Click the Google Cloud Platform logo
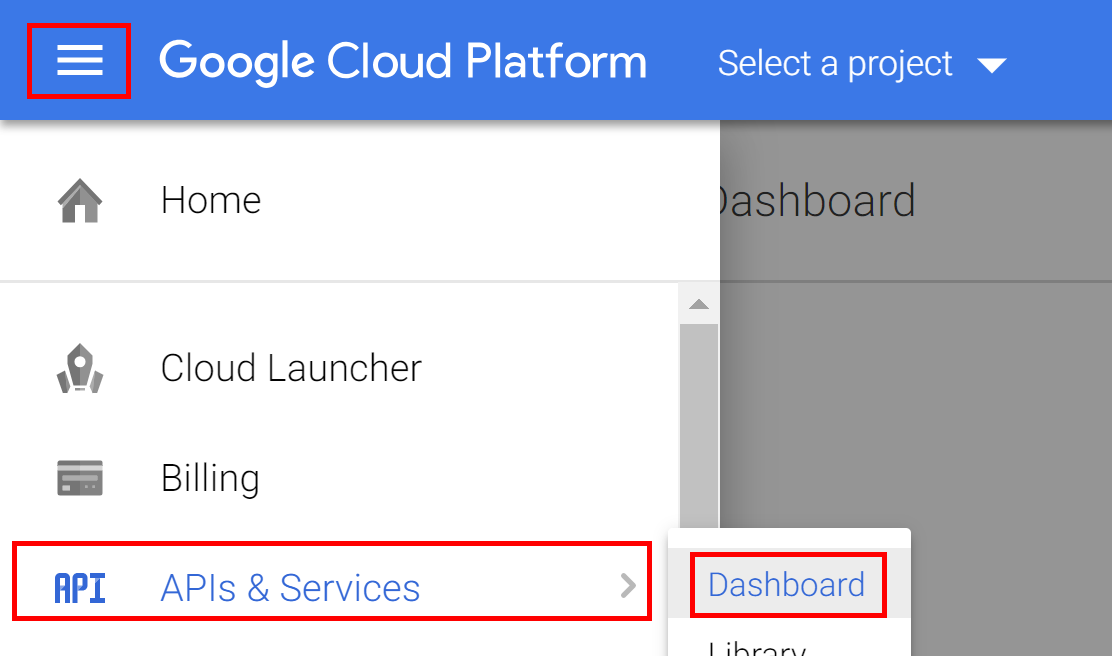Viewport: 1112px width, 656px height. coord(402,61)
